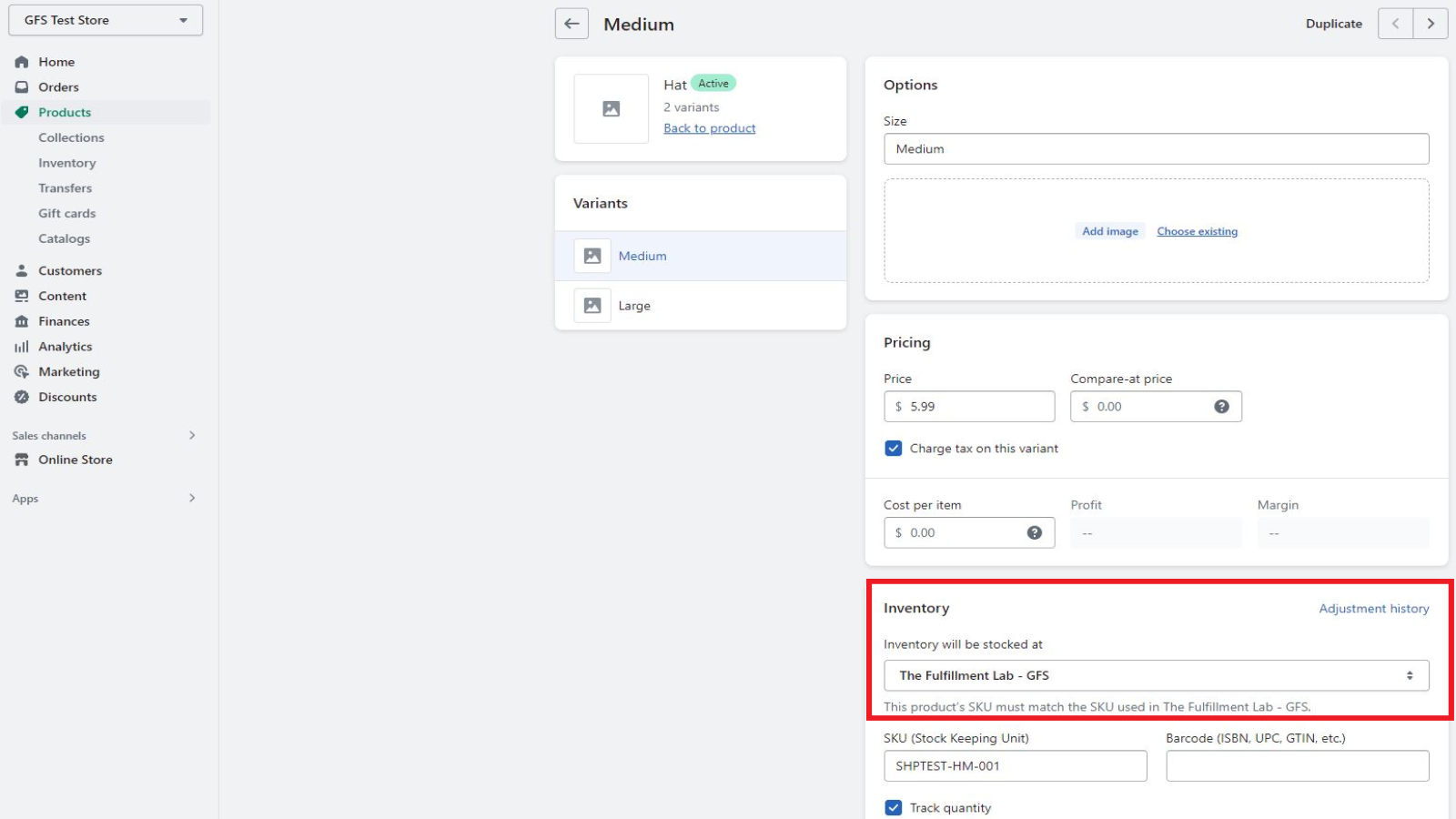Click the Home icon in sidebar
Viewport: 1456px width, 819px height.
tap(22, 62)
